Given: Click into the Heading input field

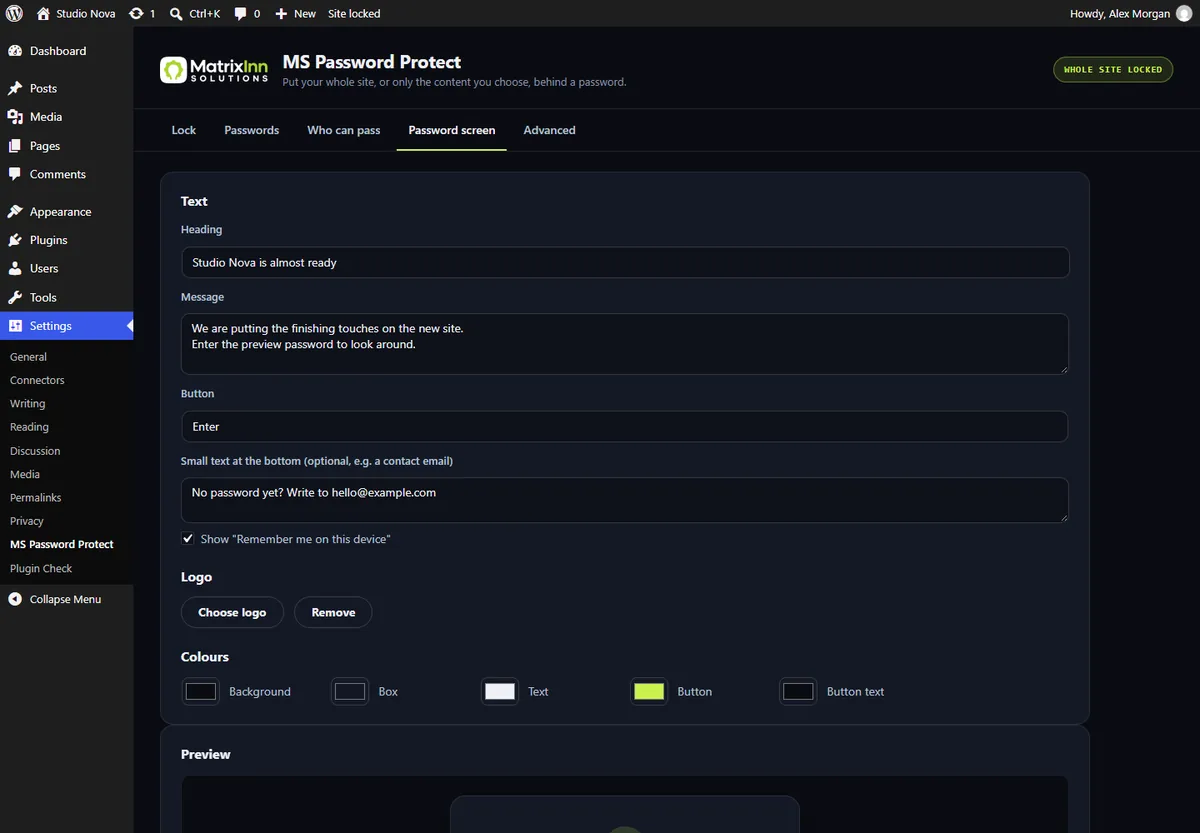Looking at the screenshot, I should pyautogui.click(x=625, y=262).
